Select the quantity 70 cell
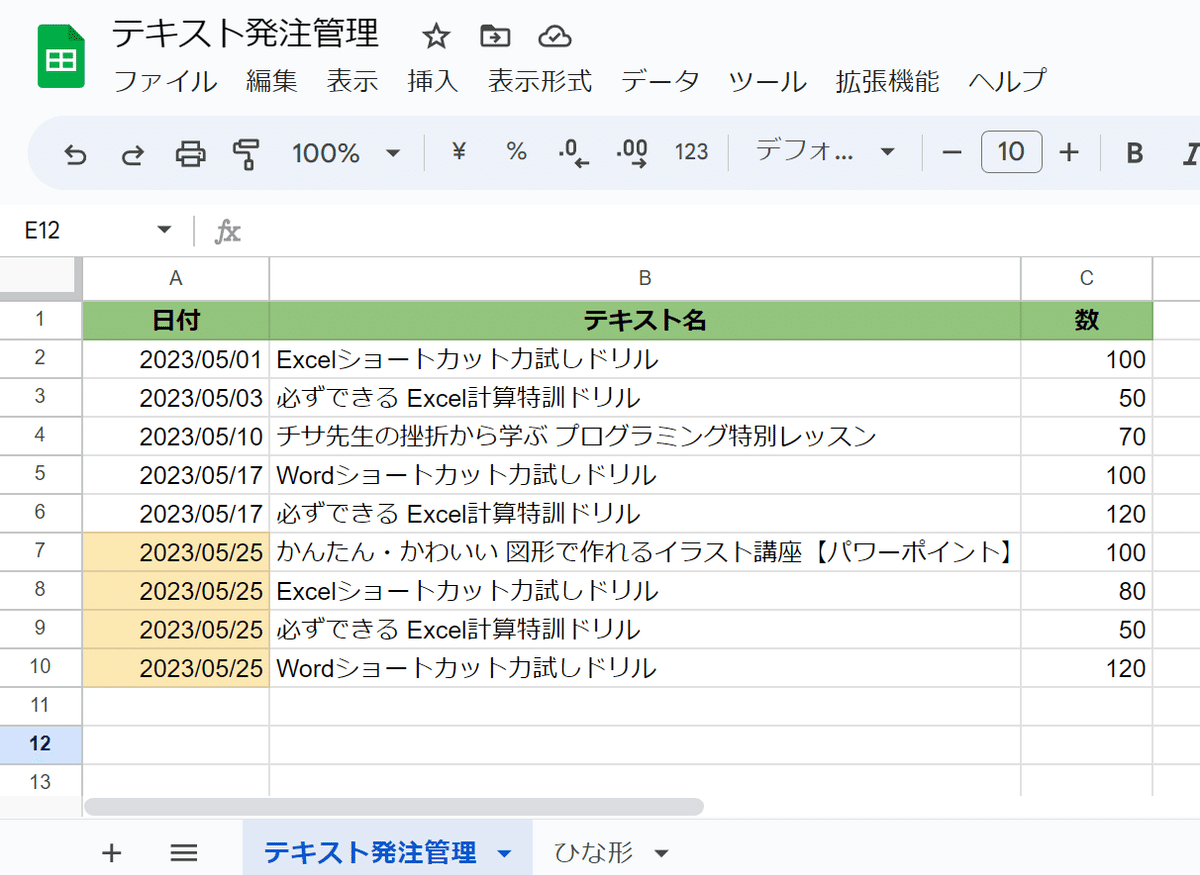The width and height of the screenshot is (1200, 875). click(1087, 436)
